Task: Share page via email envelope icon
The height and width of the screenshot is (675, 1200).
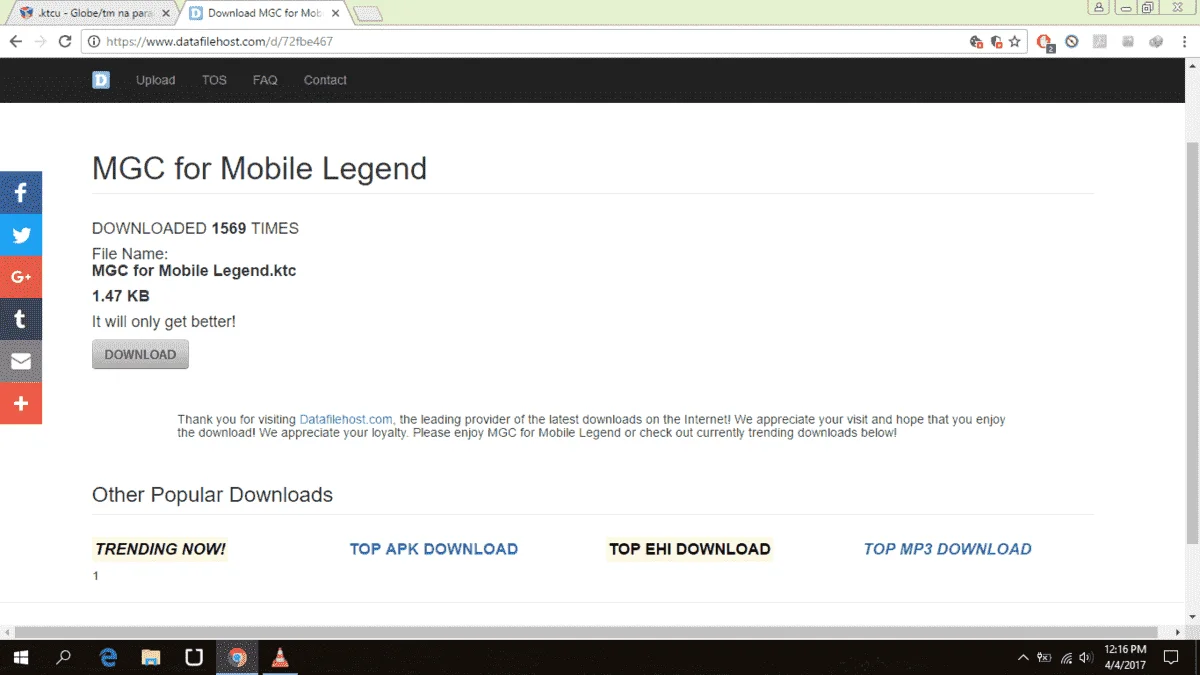Action: (21, 361)
